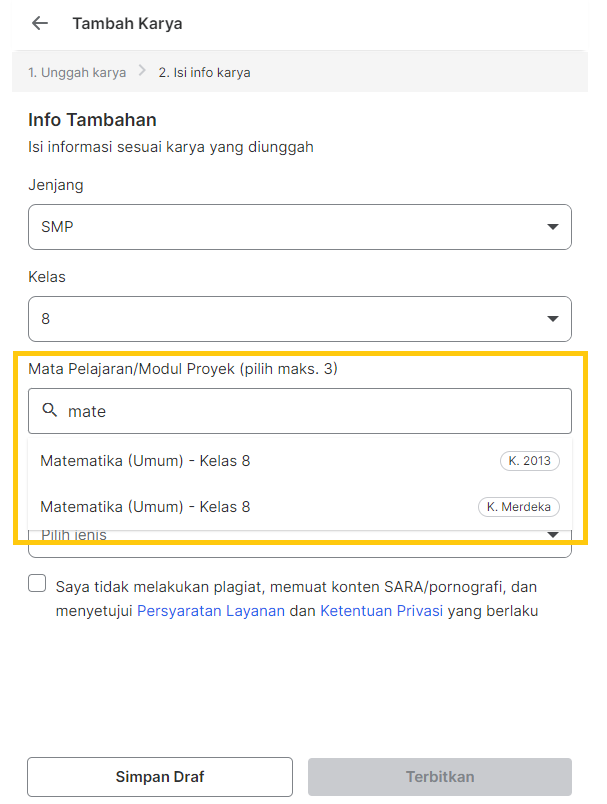
Task: Click the Pilih jenis dropdown arrow
Action: (x=553, y=534)
